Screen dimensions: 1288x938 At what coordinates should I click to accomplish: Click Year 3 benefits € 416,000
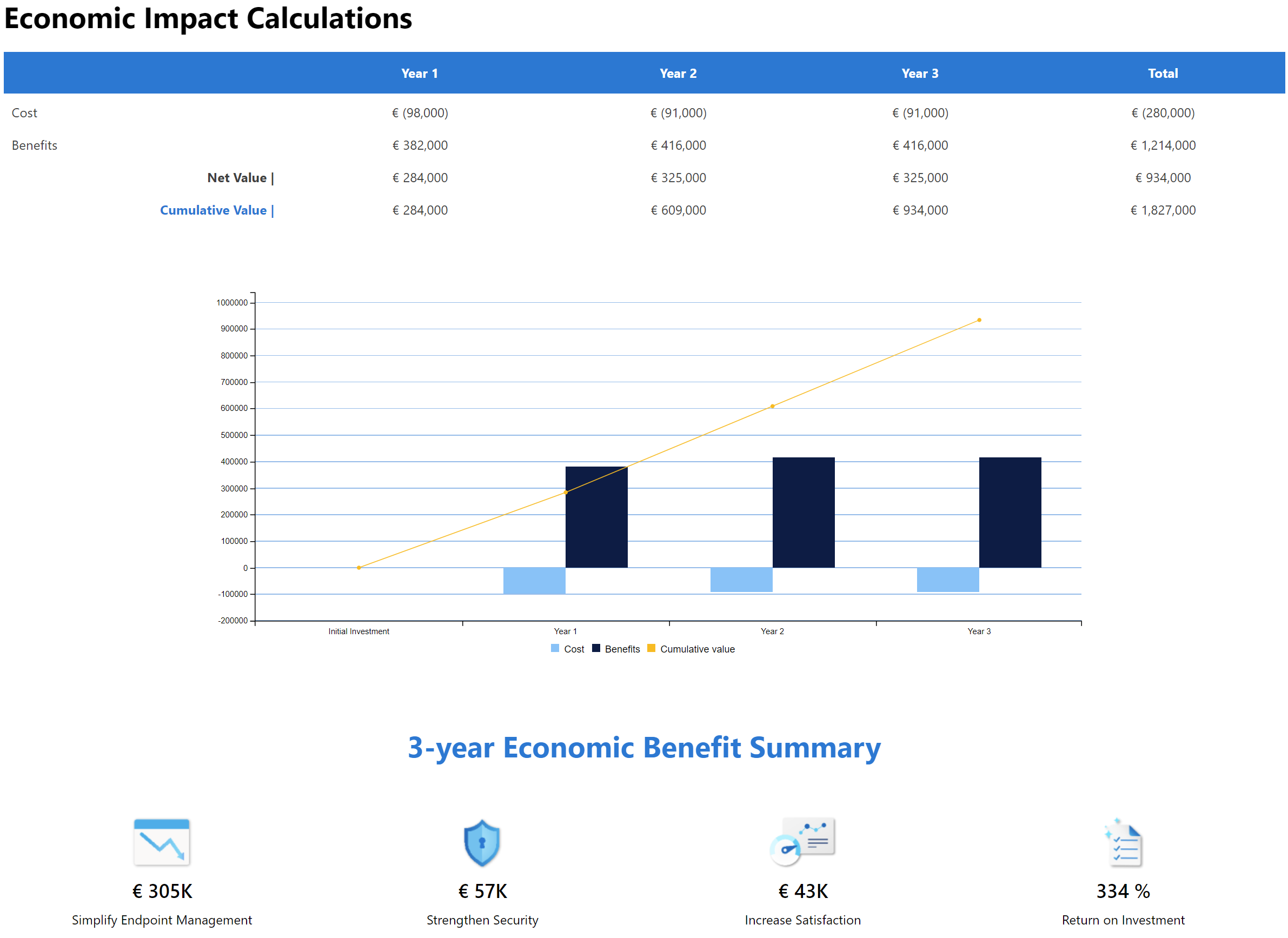(920, 145)
